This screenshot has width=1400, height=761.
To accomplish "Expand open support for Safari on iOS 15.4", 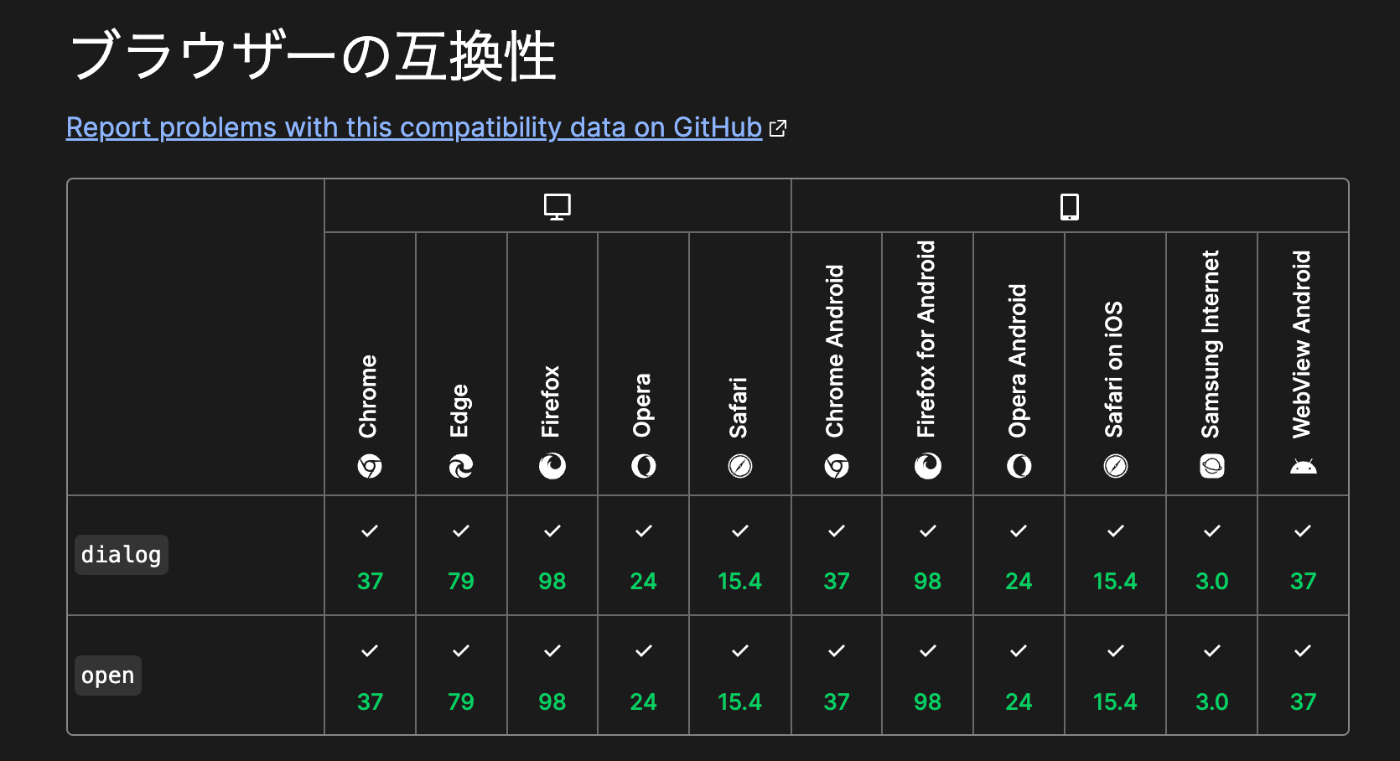I will tap(1115, 675).
